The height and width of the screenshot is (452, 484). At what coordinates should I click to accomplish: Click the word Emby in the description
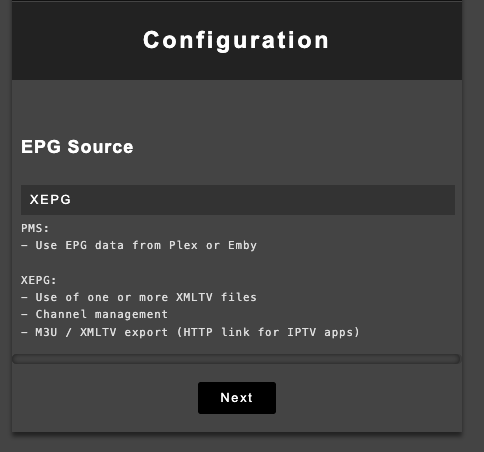[x=242, y=246]
